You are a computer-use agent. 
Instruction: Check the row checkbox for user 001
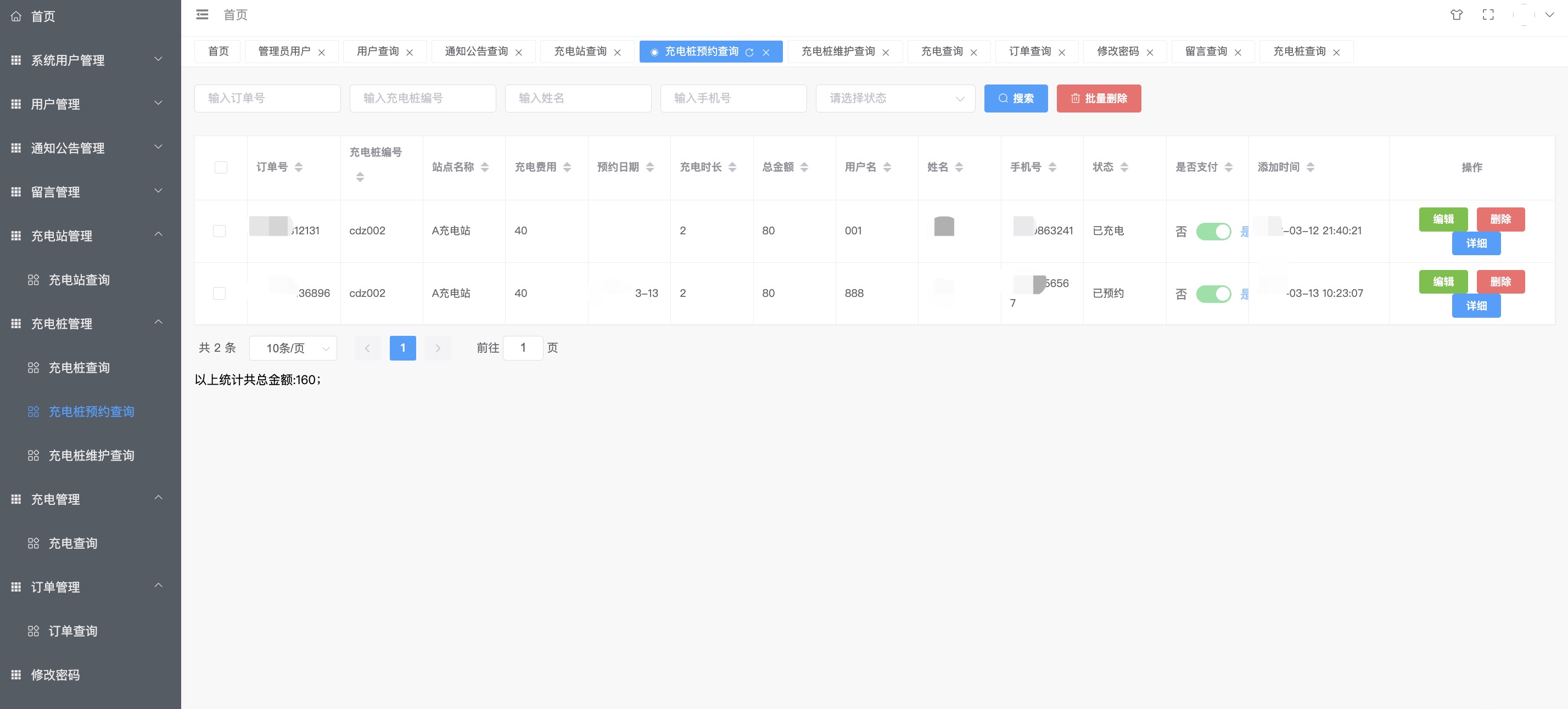click(219, 231)
